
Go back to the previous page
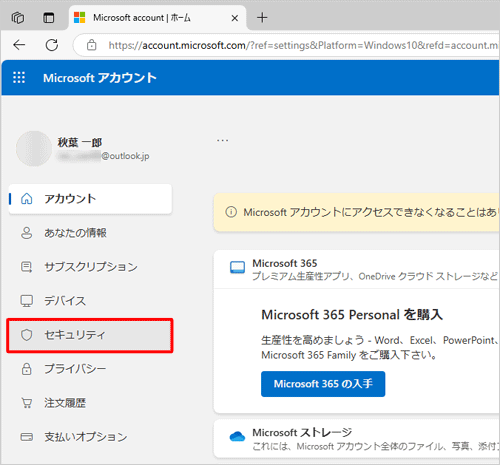pos(19,45)
